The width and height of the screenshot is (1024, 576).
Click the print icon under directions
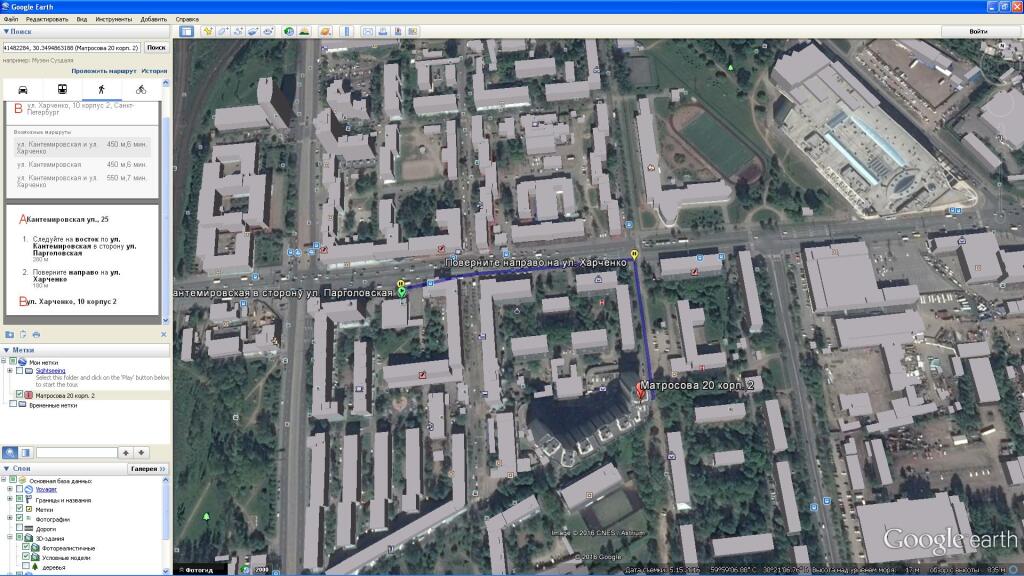tap(36, 334)
